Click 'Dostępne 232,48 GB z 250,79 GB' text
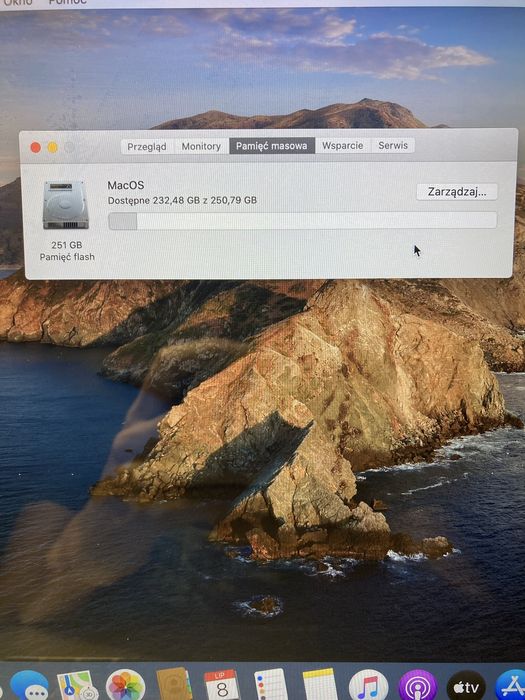 (182, 200)
